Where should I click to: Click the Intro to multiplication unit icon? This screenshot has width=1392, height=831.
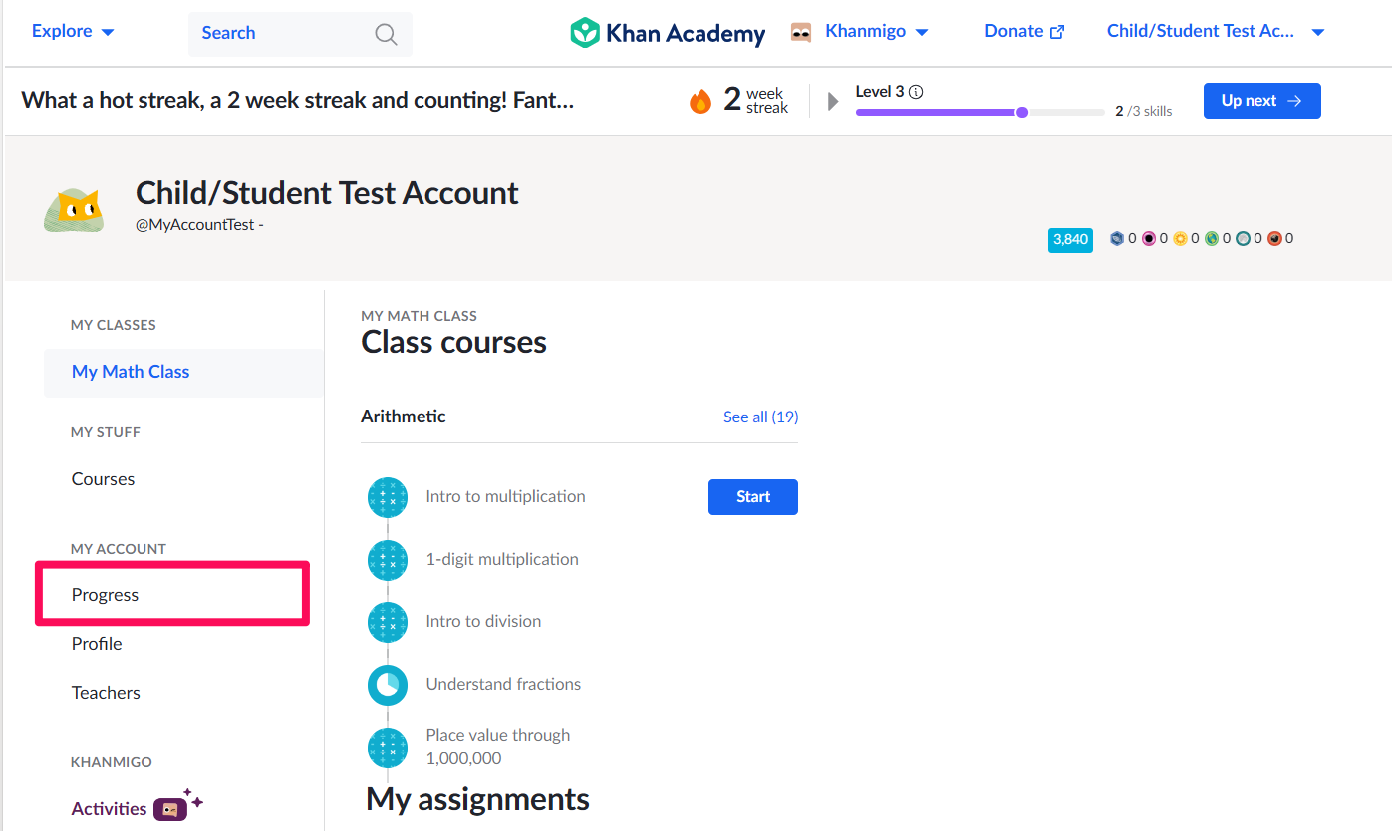tap(388, 497)
